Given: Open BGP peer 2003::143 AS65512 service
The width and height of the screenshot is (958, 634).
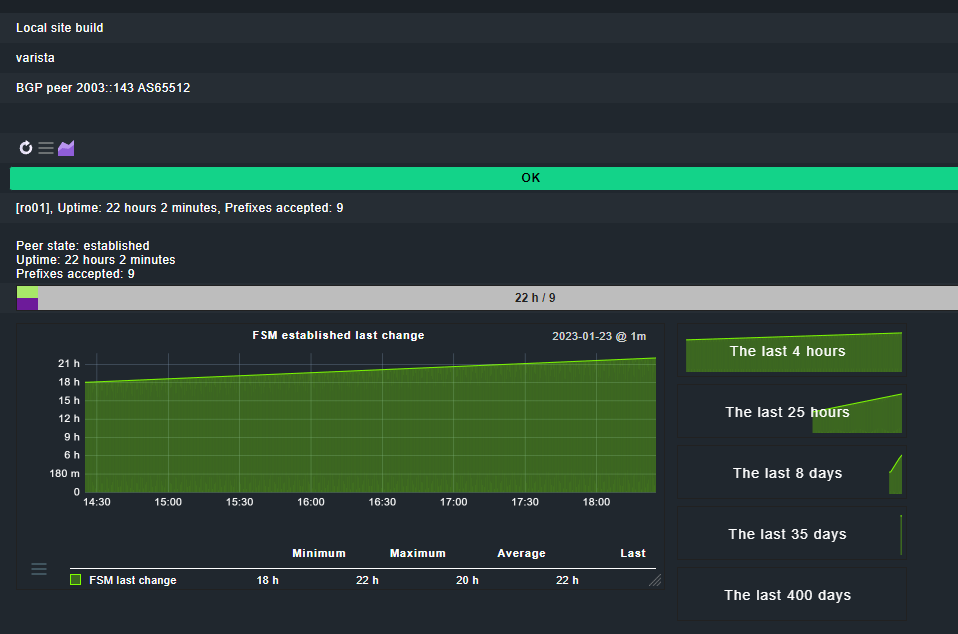Looking at the screenshot, I should point(103,87).
